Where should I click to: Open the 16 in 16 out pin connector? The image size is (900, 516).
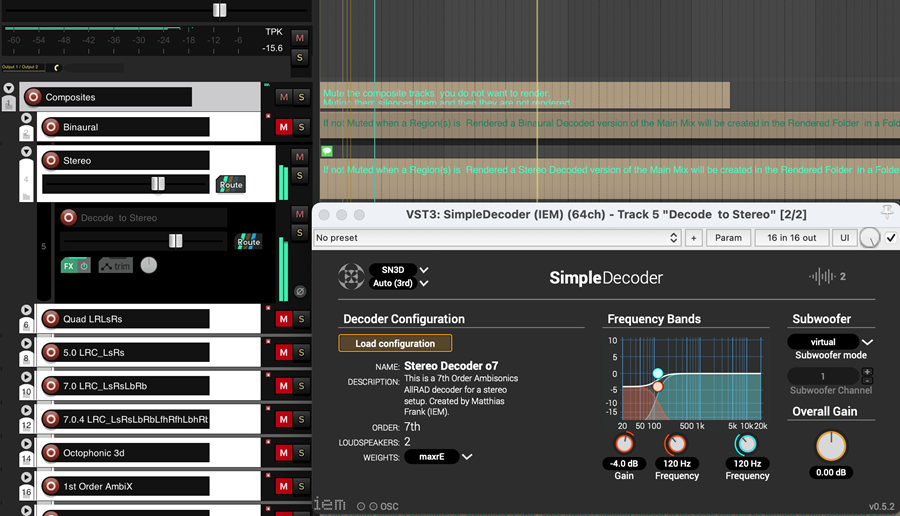(791, 238)
